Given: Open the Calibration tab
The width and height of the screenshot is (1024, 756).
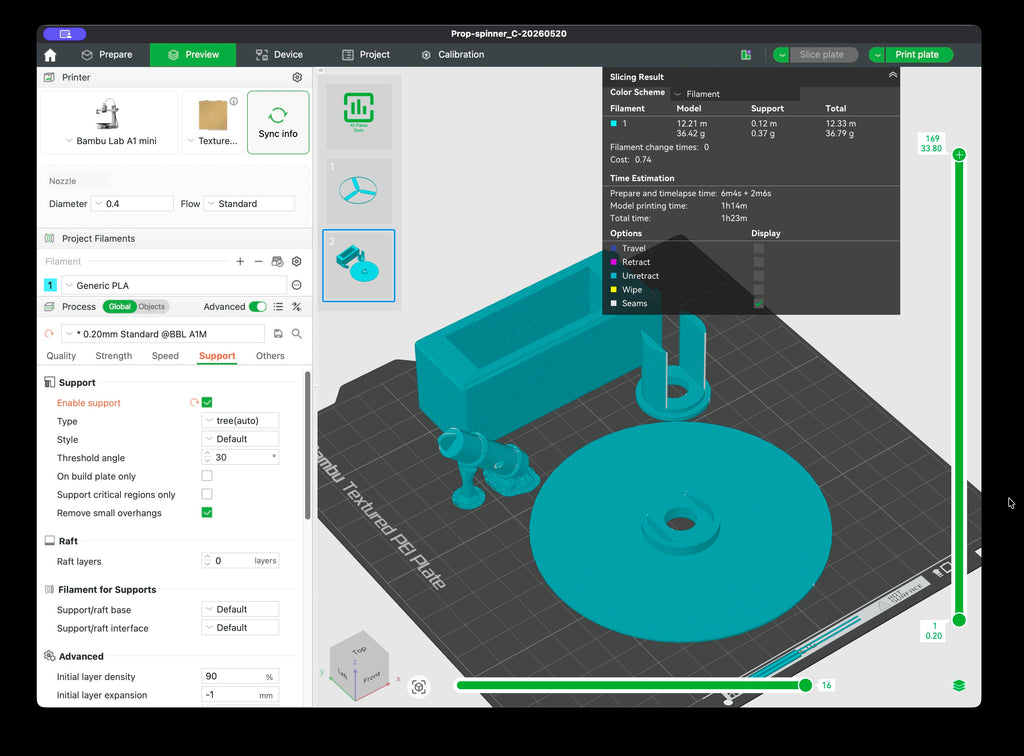Looking at the screenshot, I should tap(453, 55).
